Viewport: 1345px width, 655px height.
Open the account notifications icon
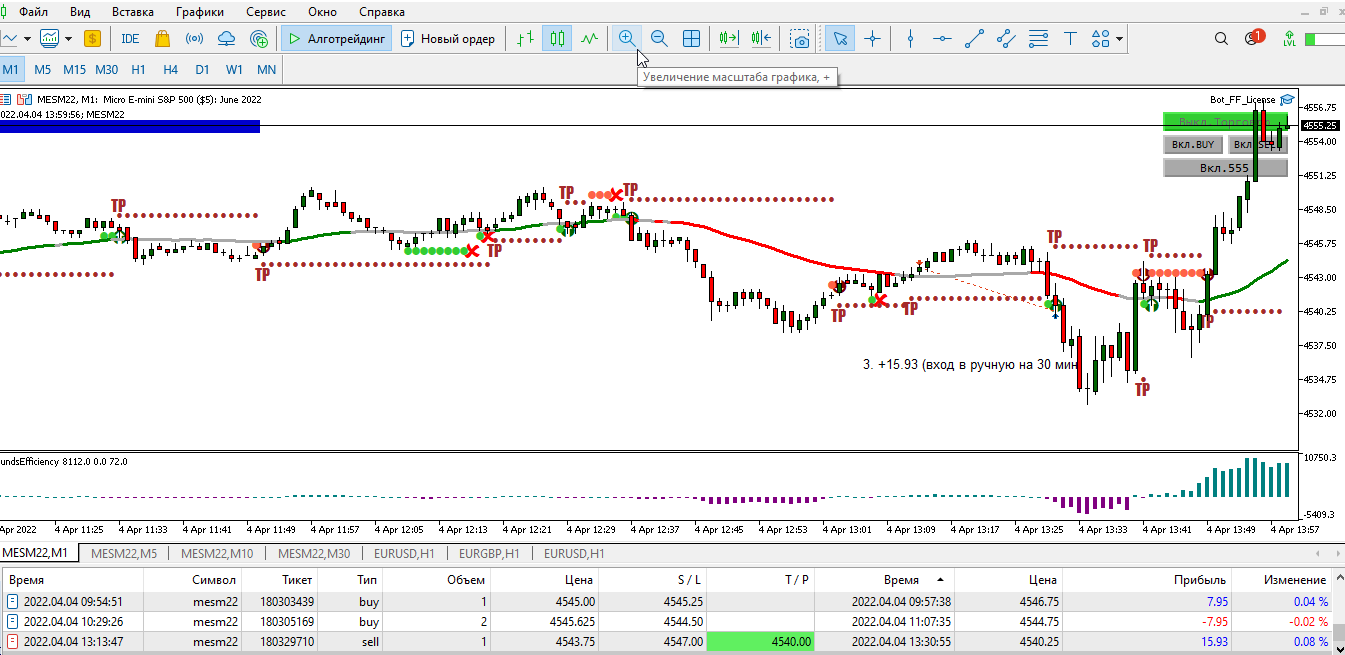point(1253,38)
